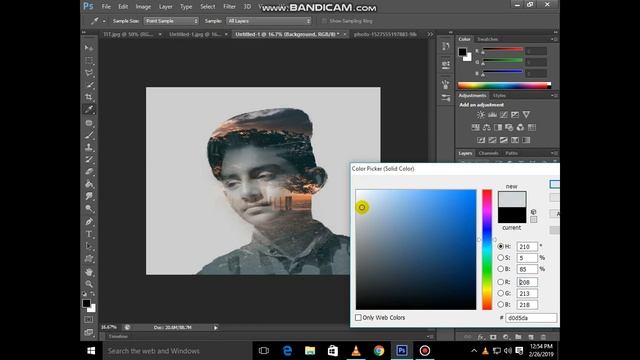
Task: Click the hex color input field
Action: [x=531, y=318]
